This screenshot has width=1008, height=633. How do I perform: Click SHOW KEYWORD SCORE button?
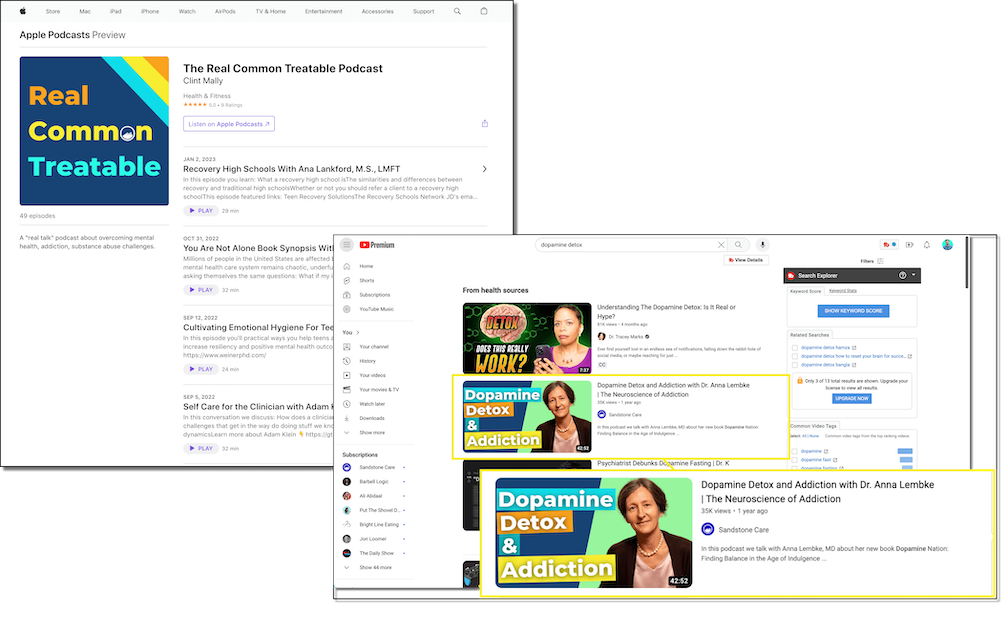coord(853,311)
